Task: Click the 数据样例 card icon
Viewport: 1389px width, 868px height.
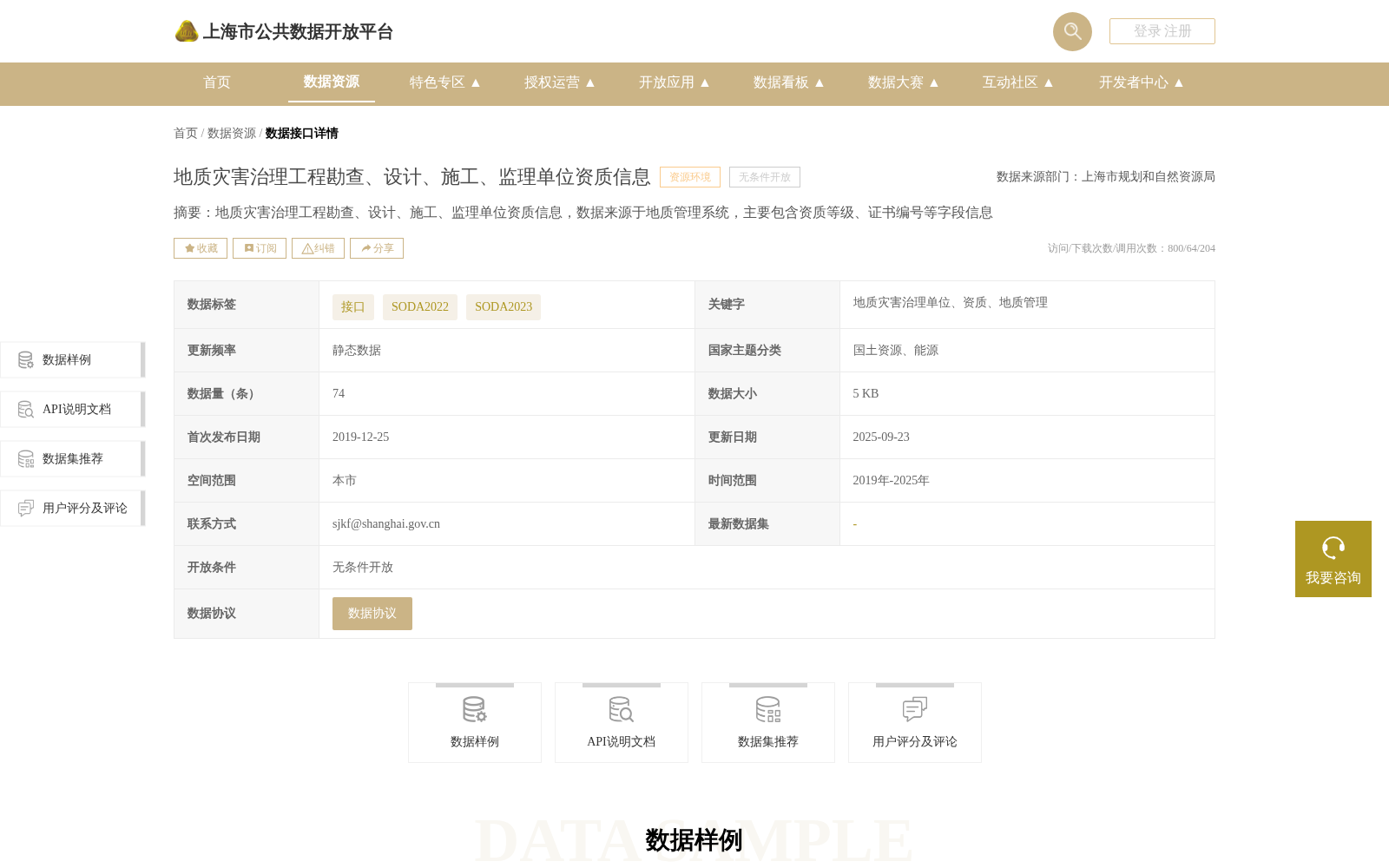Action: coord(475,710)
